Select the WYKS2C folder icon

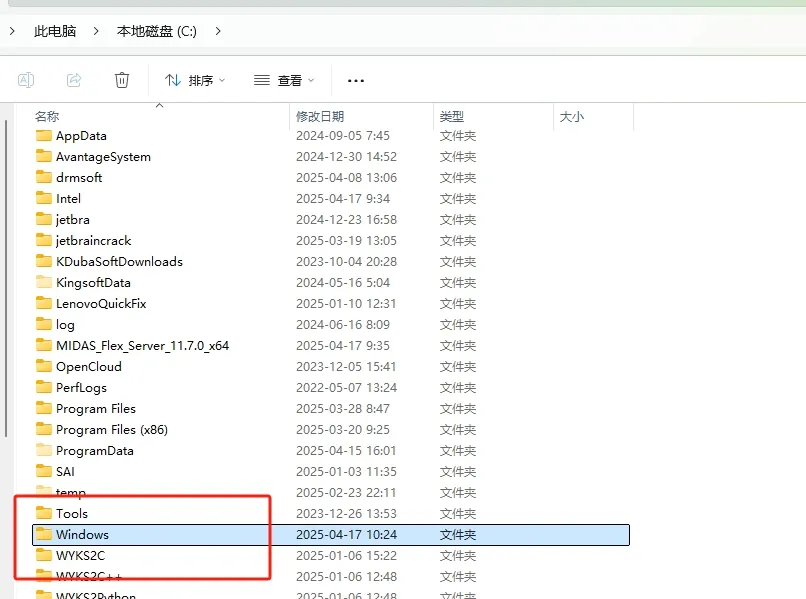coord(44,555)
